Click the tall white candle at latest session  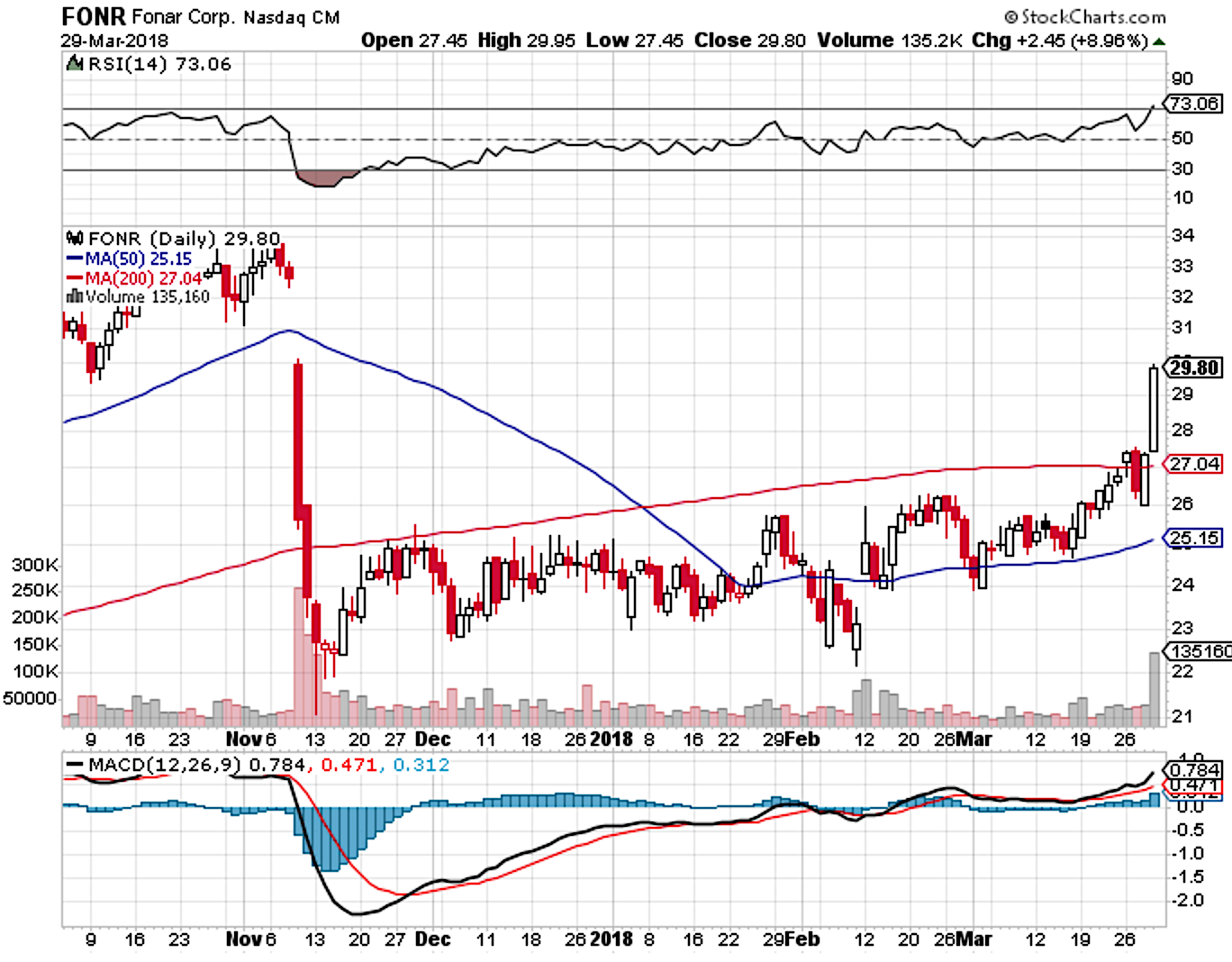pyautogui.click(x=1154, y=409)
